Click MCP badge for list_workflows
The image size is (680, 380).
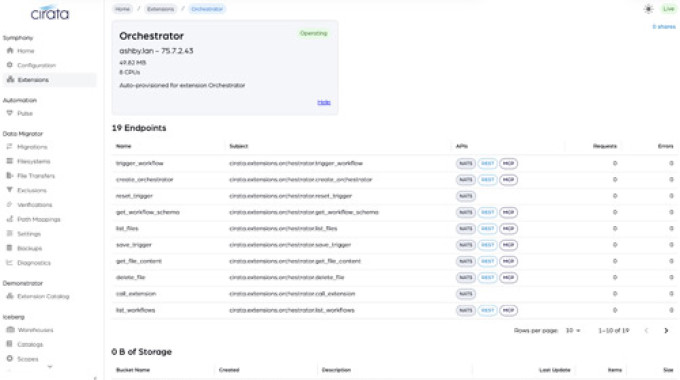pyautogui.click(x=508, y=310)
